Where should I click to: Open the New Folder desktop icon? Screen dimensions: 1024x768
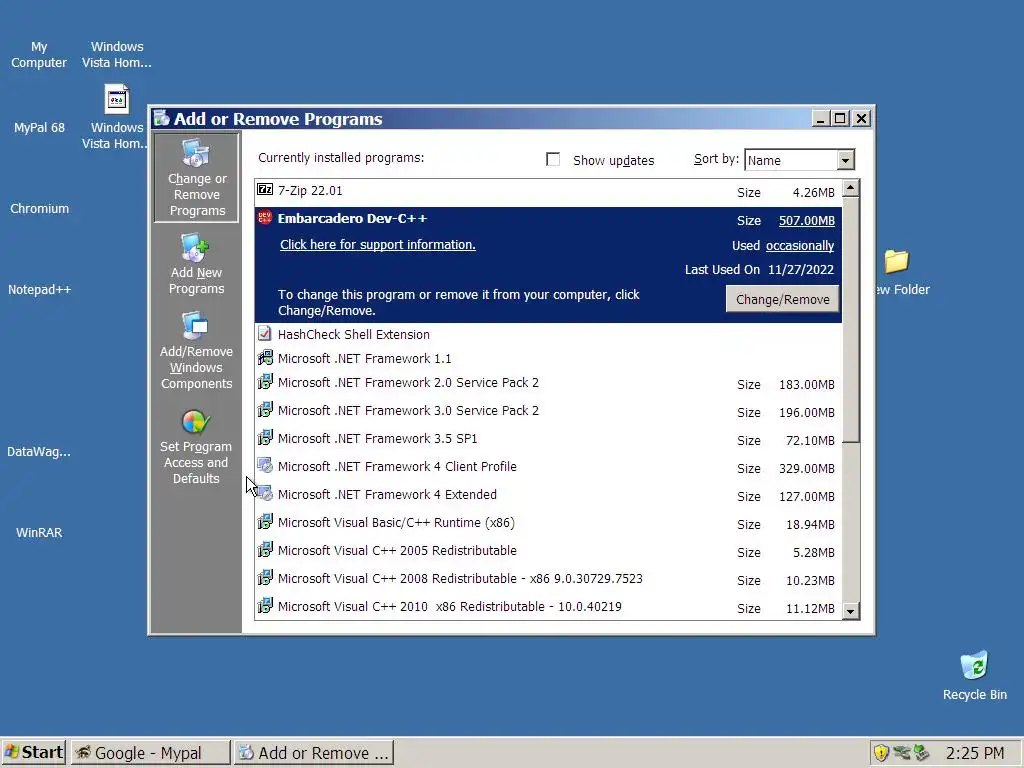896,261
